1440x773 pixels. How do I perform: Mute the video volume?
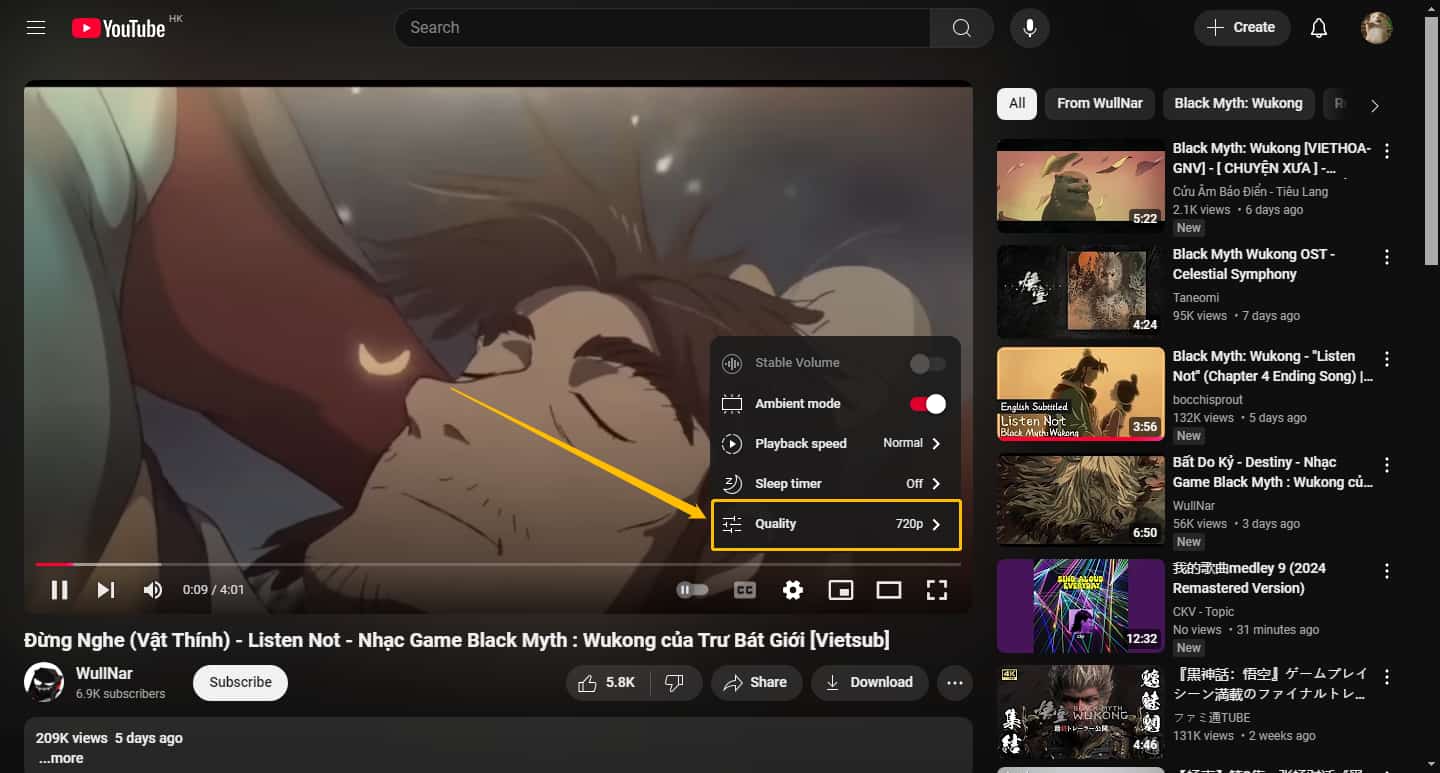pos(153,590)
